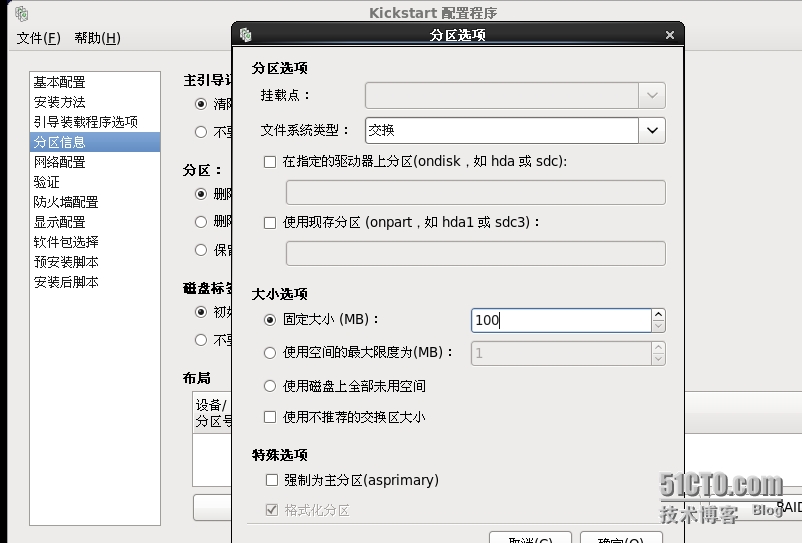Select 安装方法 in the sidebar
Image resolution: width=802 pixels, height=543 pixels.
(95, 102)
